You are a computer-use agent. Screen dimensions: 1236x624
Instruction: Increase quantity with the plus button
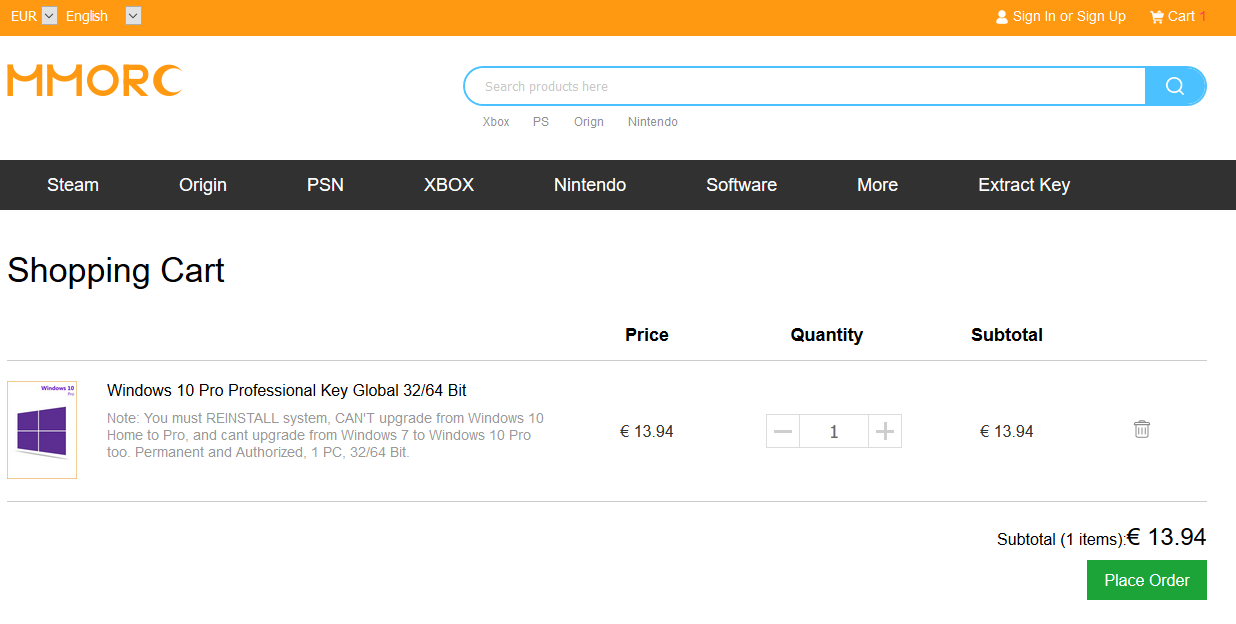point(884,431)
